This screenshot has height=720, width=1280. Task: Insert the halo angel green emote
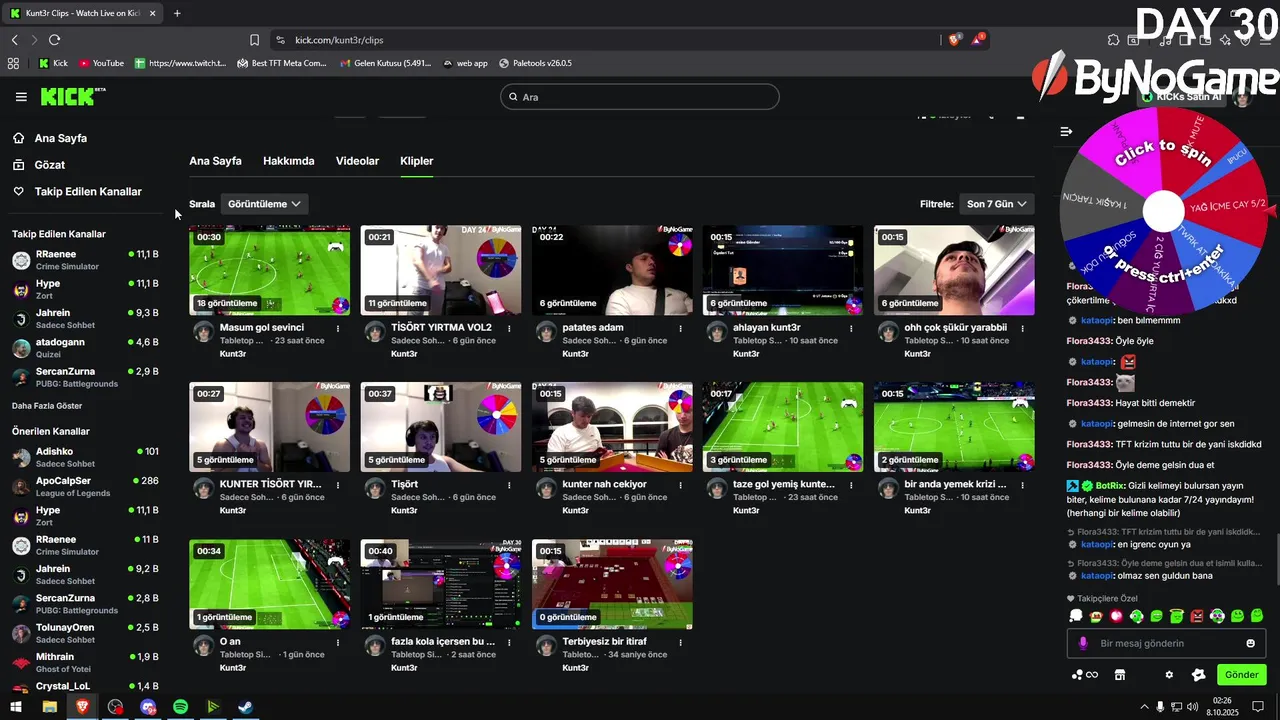(1177, 616)
